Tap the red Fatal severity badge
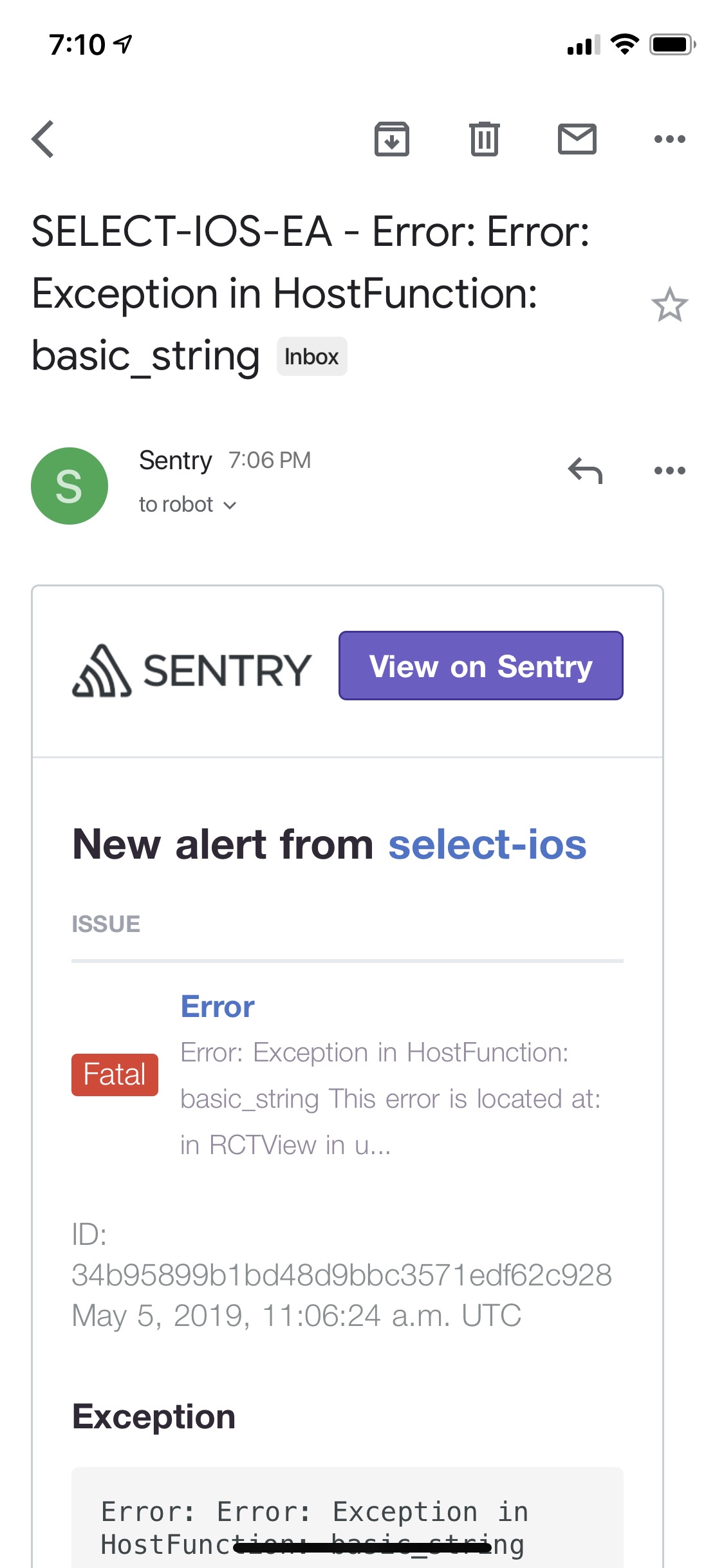This screenshot has width=724, height=1568. pyautogui.click(x=115, y=1074)
